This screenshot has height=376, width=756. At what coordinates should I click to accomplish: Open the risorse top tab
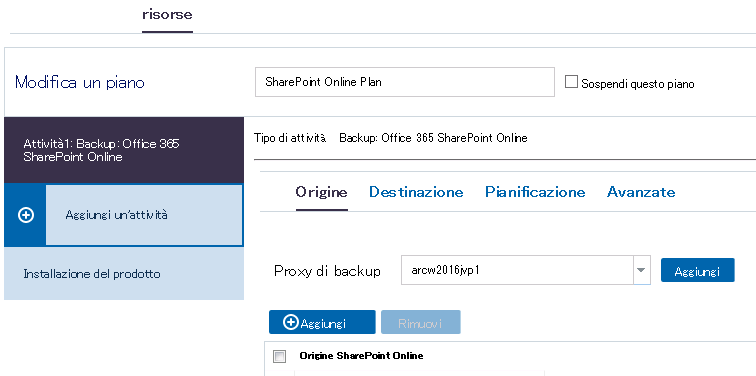pos(167,14)
